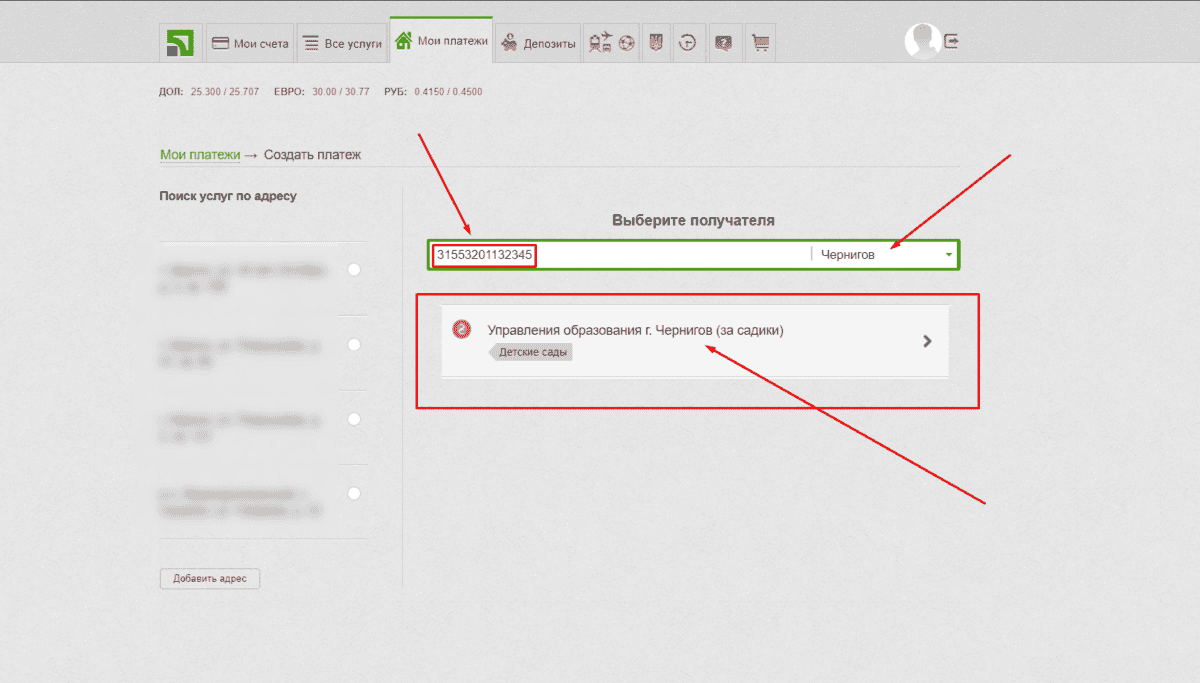Open the shopping cart icon

coord(760,43)
